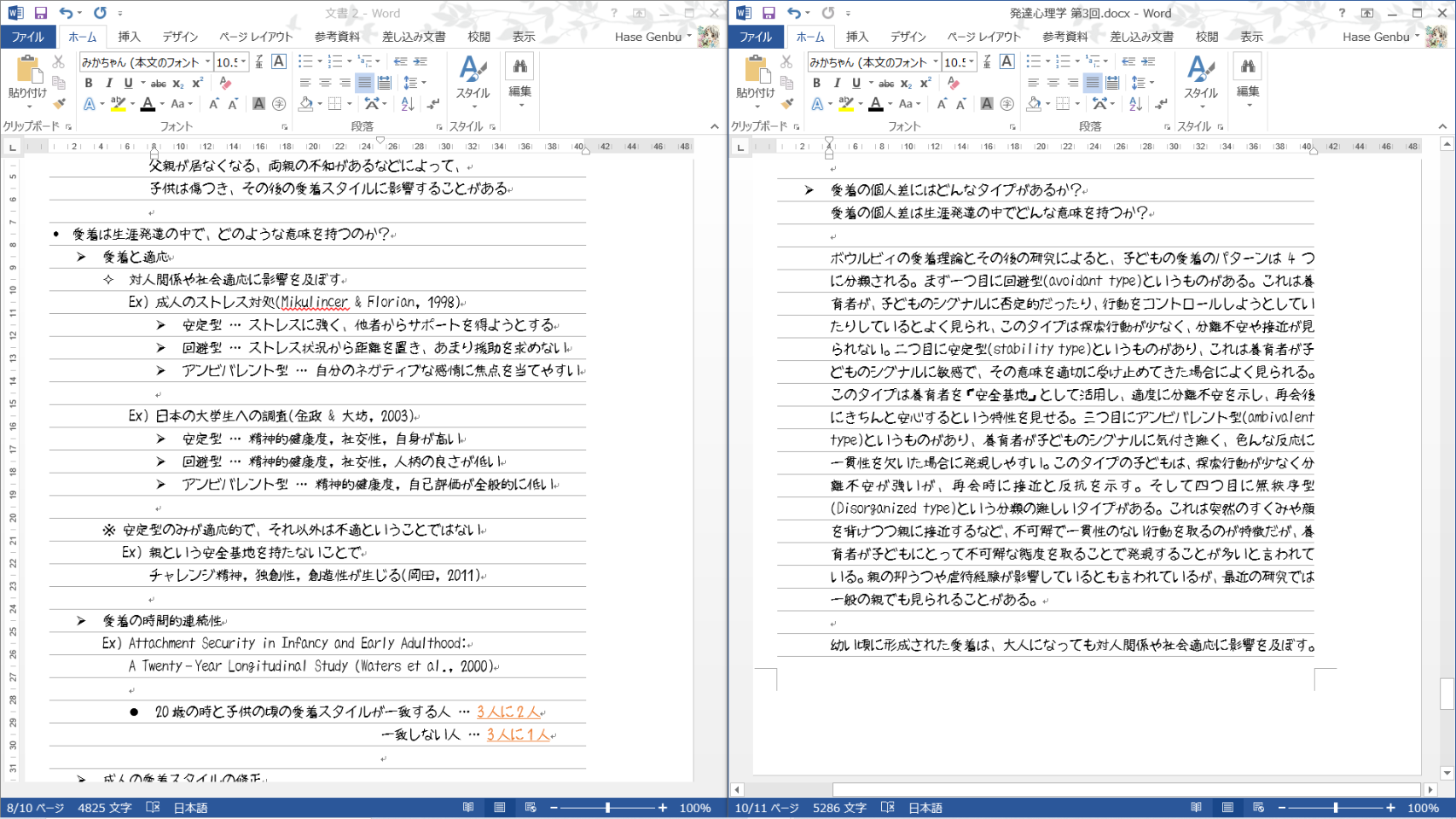Click Increase Indent in right 発達心理学 window
The image size is (1456, 819).
1148,61
